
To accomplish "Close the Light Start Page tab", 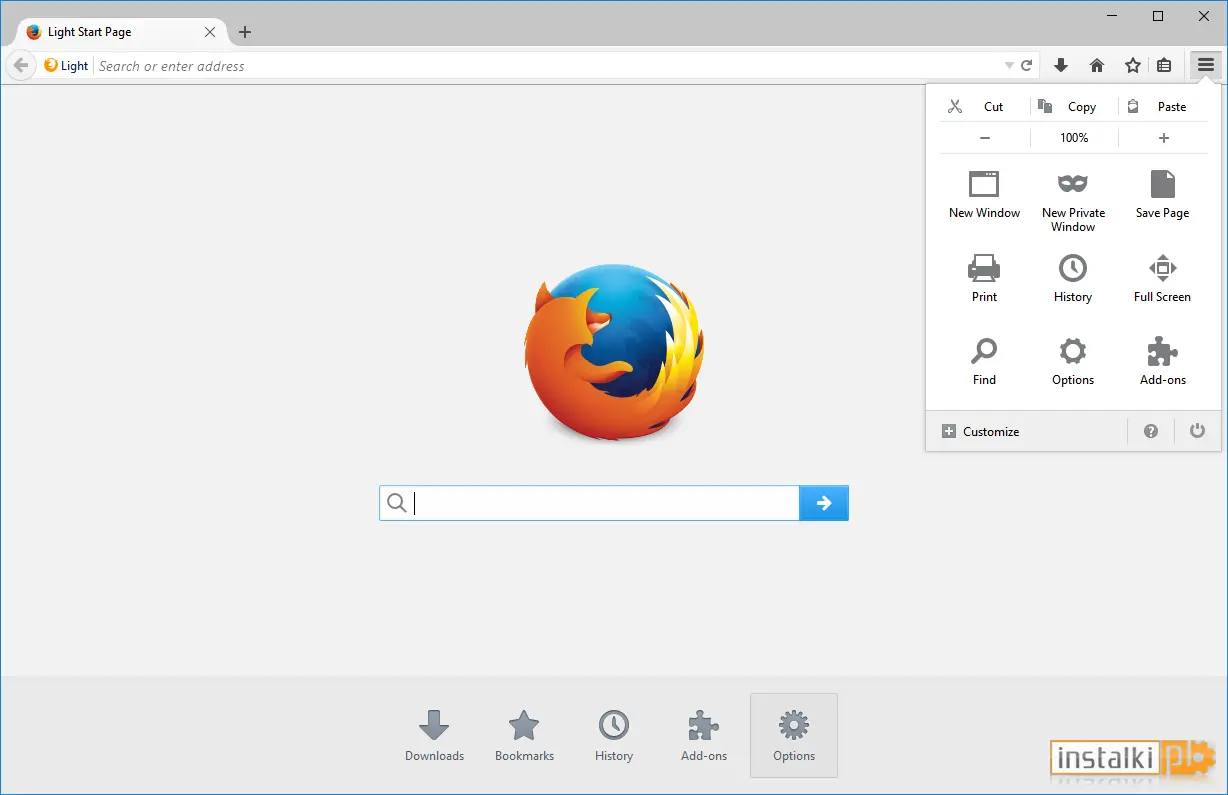I will 210,32.
